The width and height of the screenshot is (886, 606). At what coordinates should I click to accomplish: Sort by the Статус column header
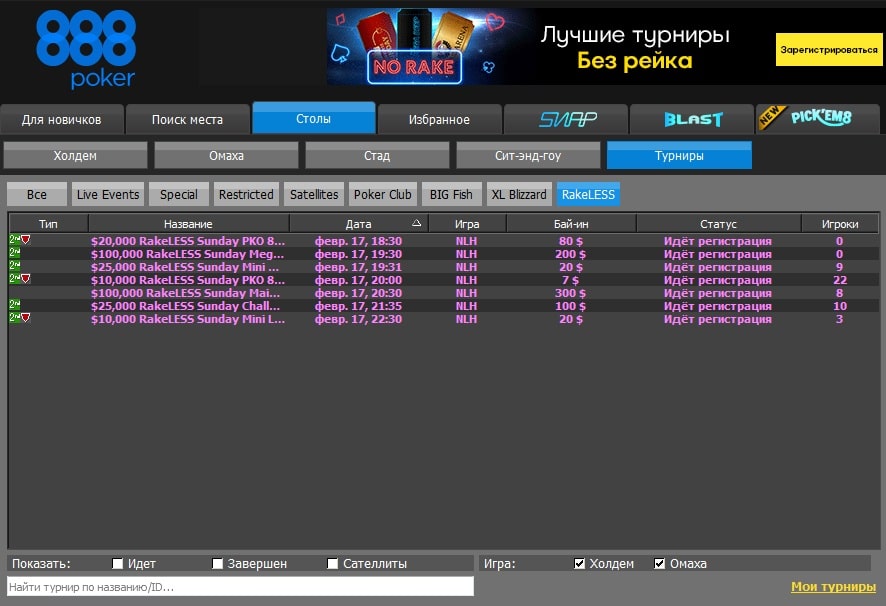point(718,224)
